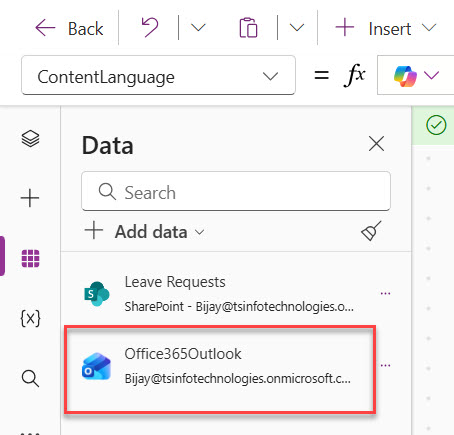454x435 pixels.
Task: Expand the Insert chevron
Action: click(x=429, y=28)
